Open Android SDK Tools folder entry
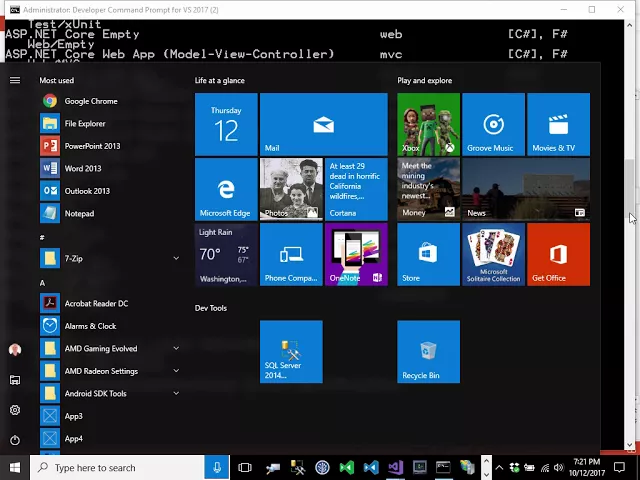 click(x=96, y=393)
